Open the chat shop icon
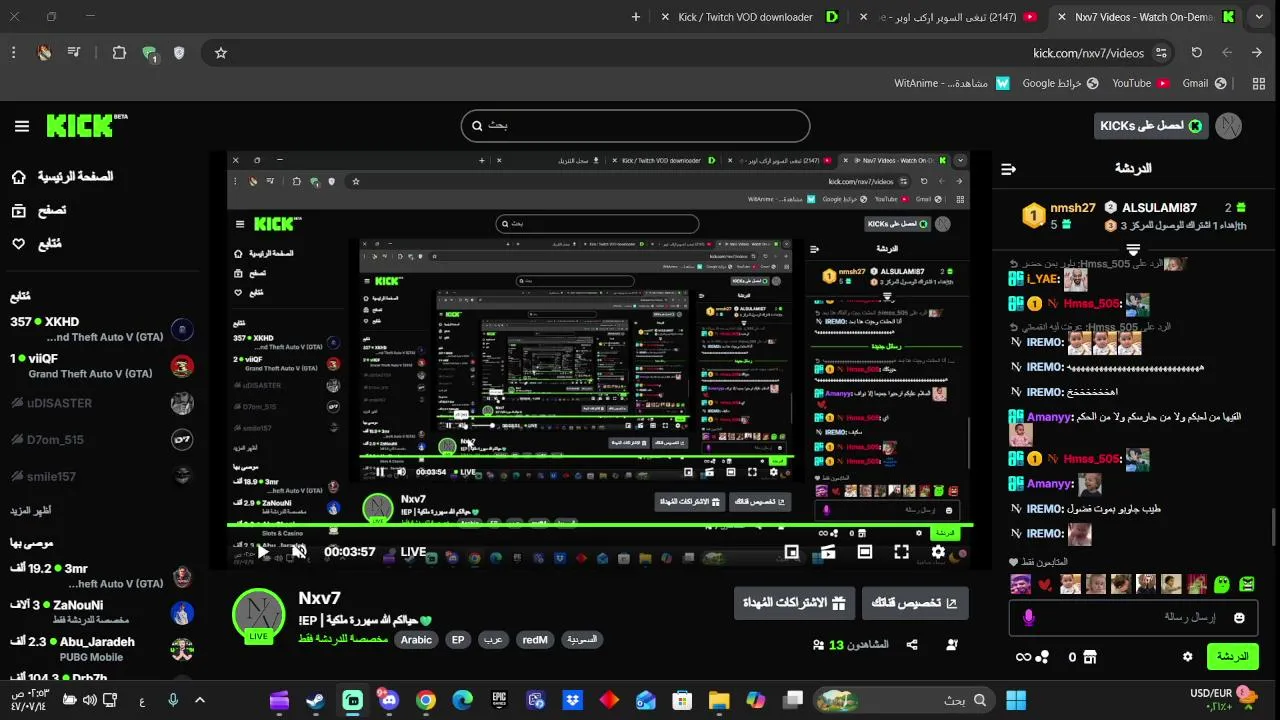Viewport: 1280px width, 720px height. point(1090,657)
